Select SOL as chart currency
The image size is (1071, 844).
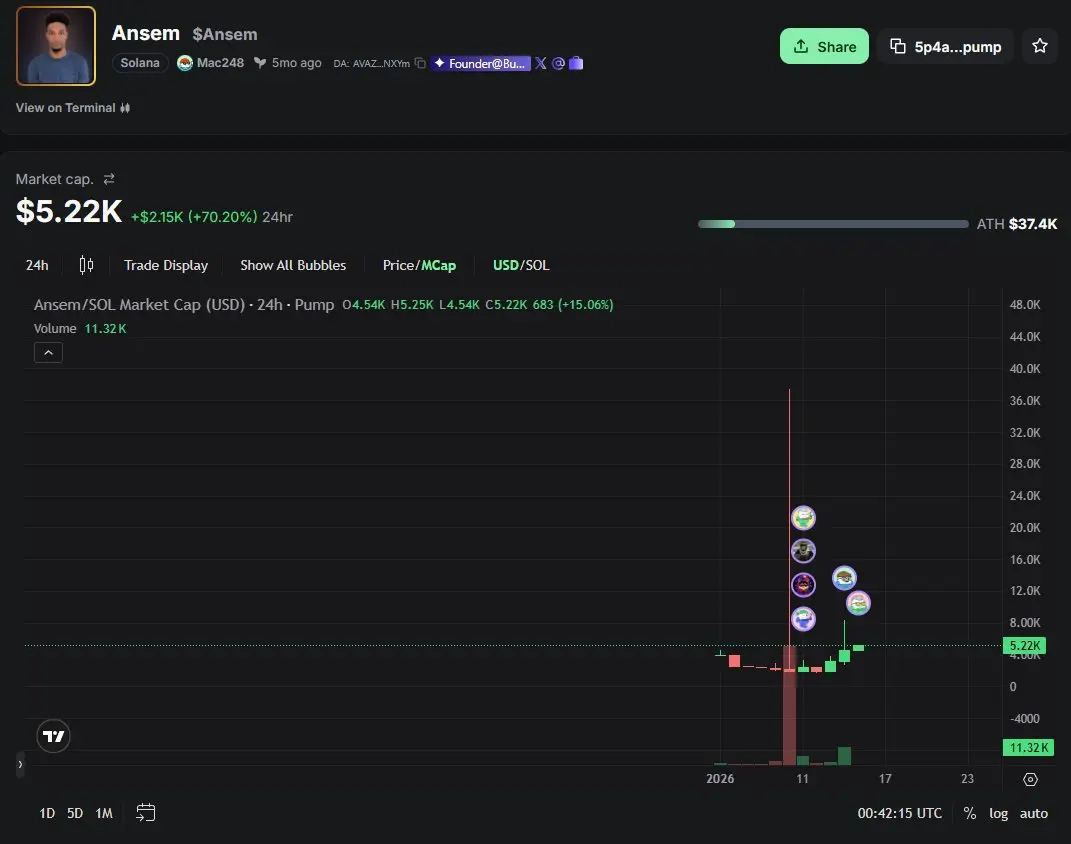tap(536, 265)
